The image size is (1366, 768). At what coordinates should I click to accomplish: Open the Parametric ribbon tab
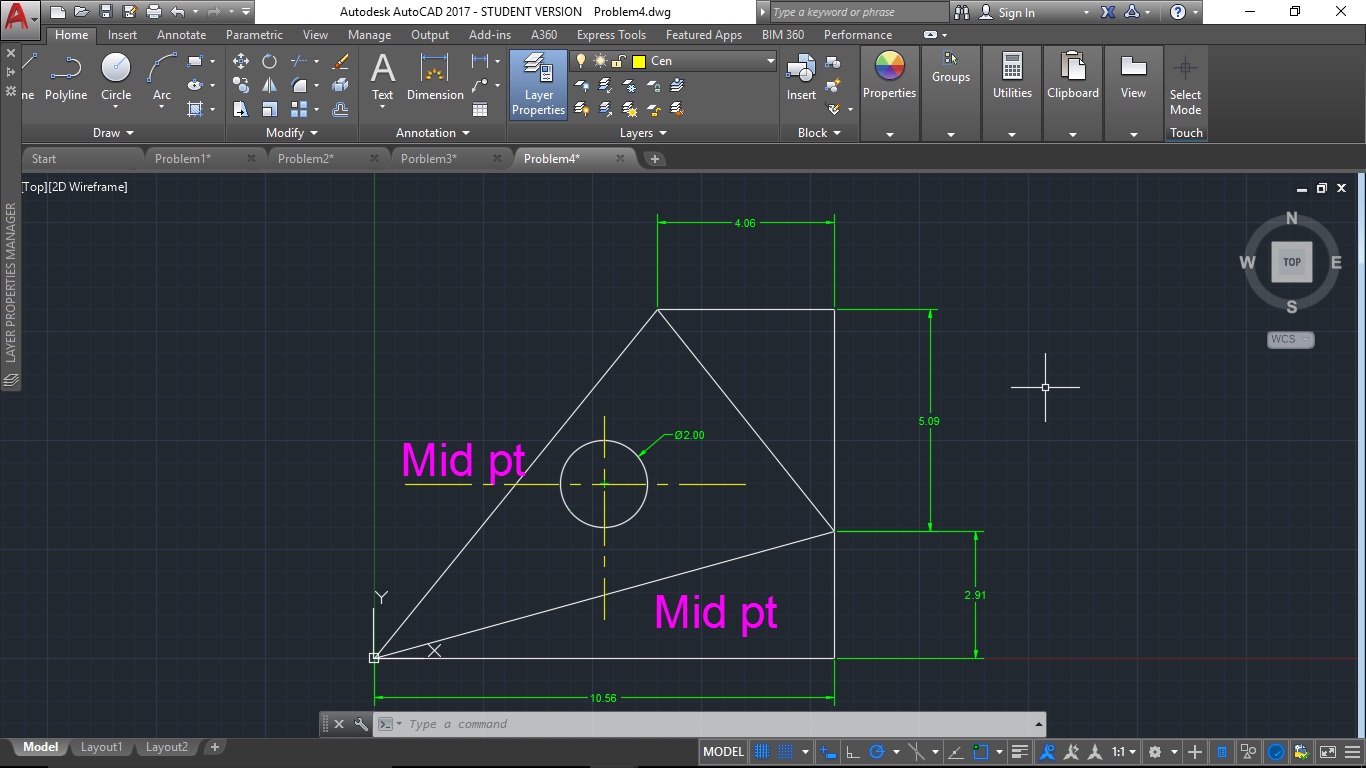253,34
